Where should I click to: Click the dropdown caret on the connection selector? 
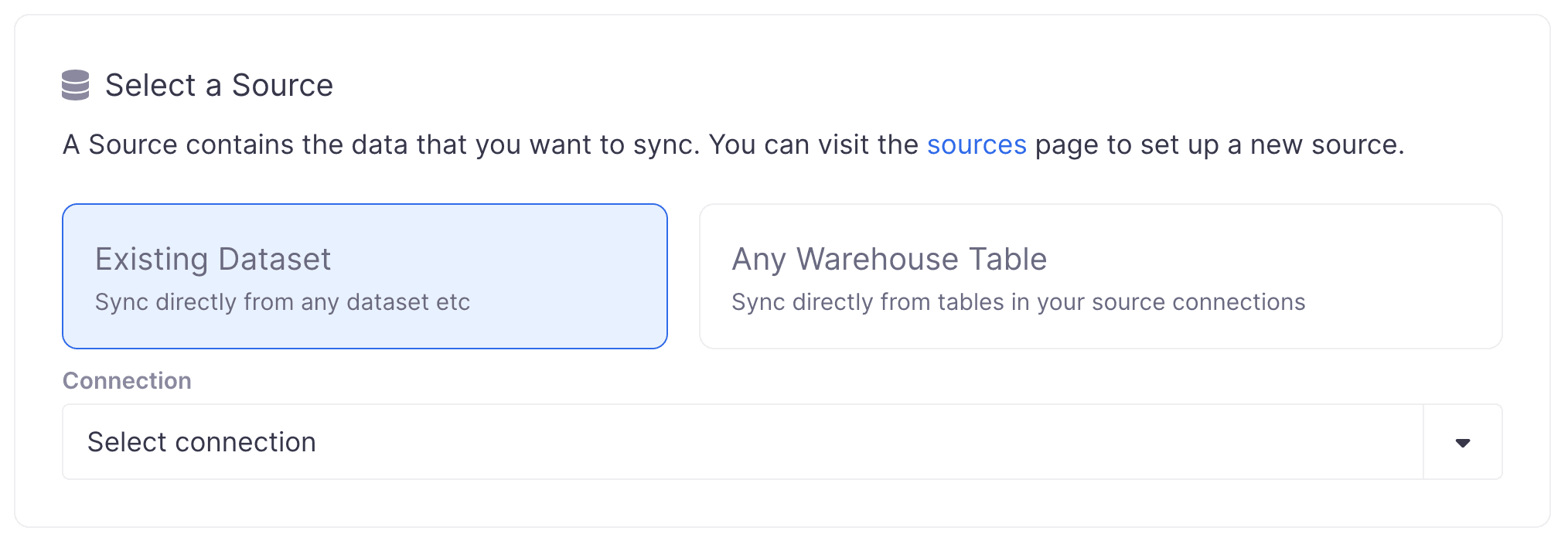1461,442
